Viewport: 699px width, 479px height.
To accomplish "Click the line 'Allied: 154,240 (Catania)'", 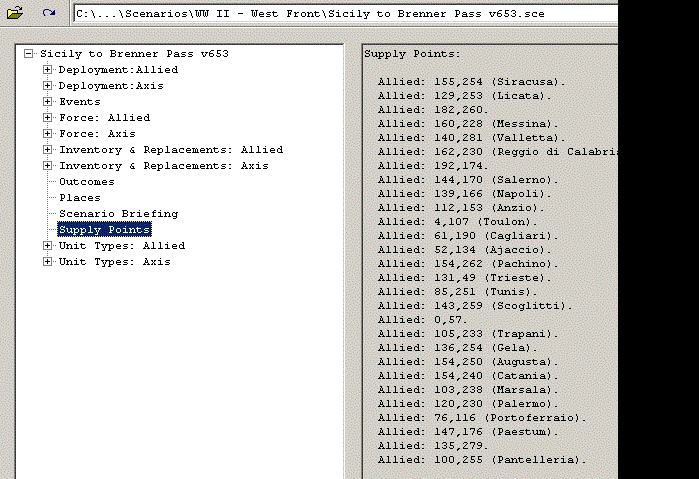I will click(x=468, y=376).
